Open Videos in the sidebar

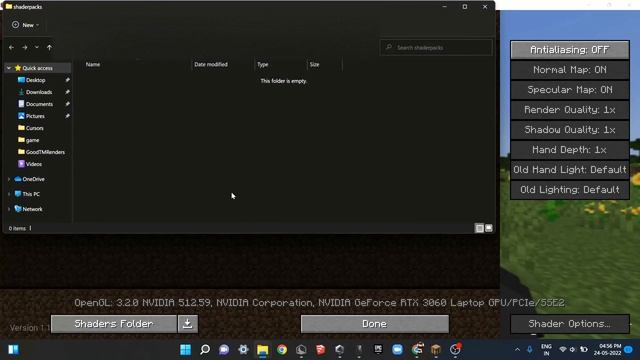click(x=33, y=164)
